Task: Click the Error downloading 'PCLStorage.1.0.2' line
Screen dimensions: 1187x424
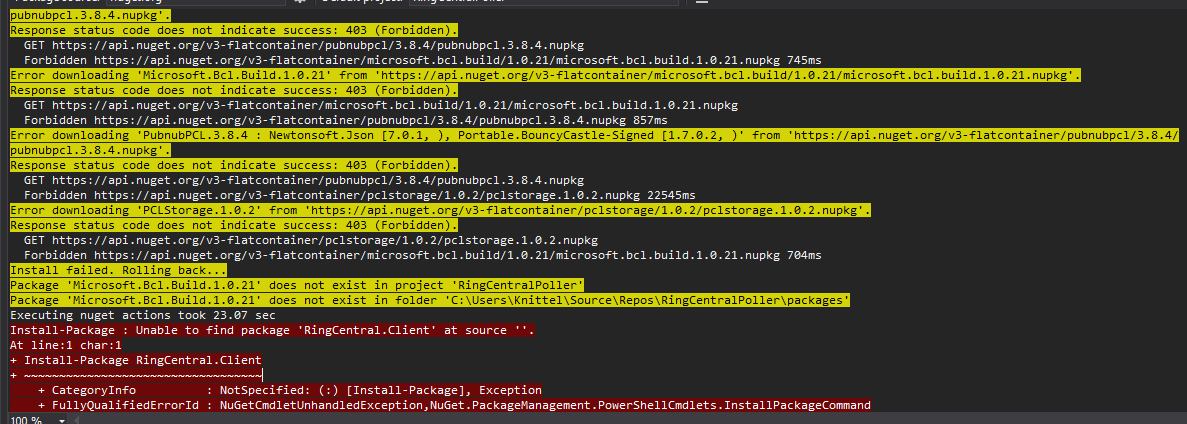Action: (441, 210)
